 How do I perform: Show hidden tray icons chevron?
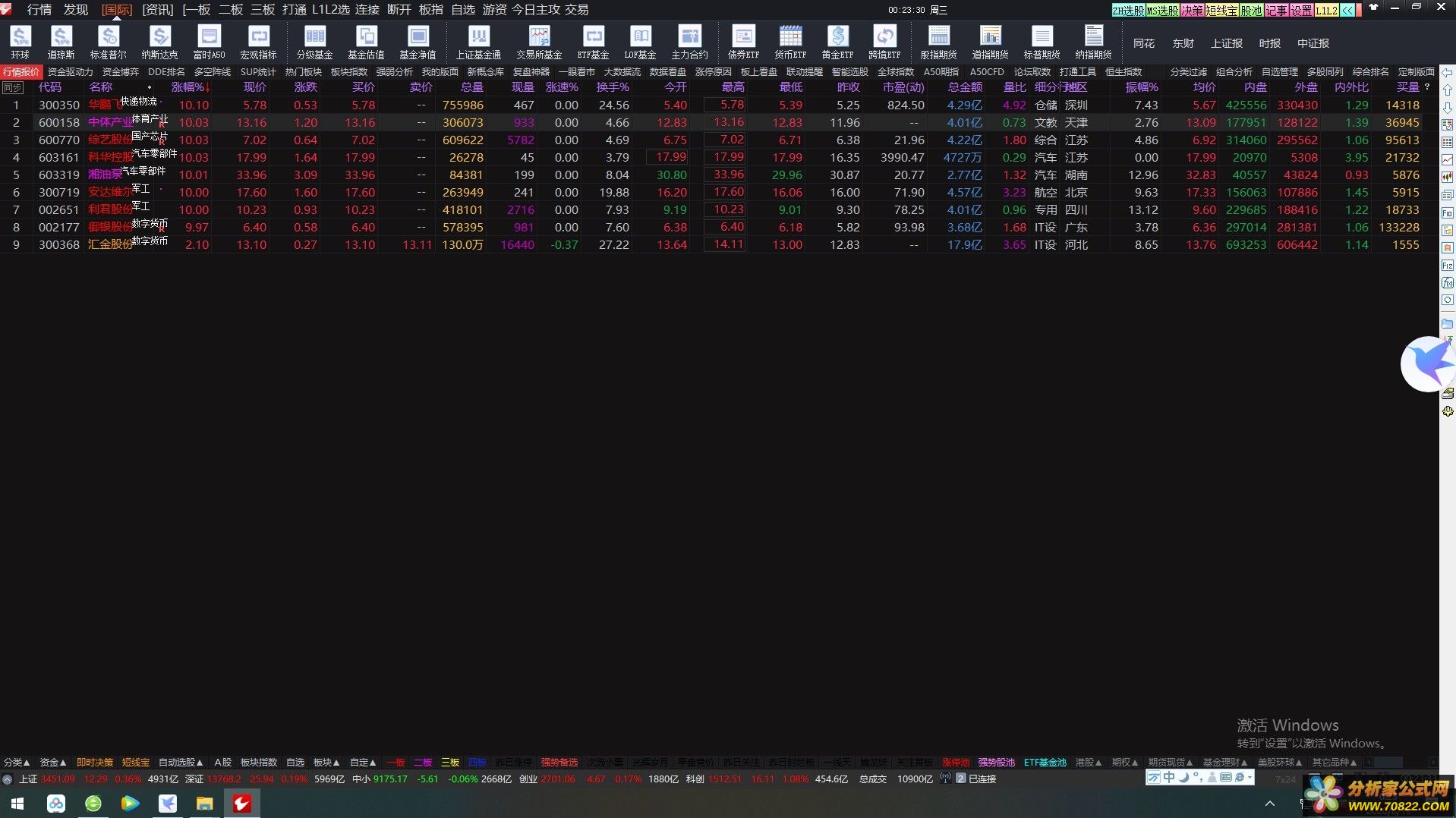(x=1270, y=803)
